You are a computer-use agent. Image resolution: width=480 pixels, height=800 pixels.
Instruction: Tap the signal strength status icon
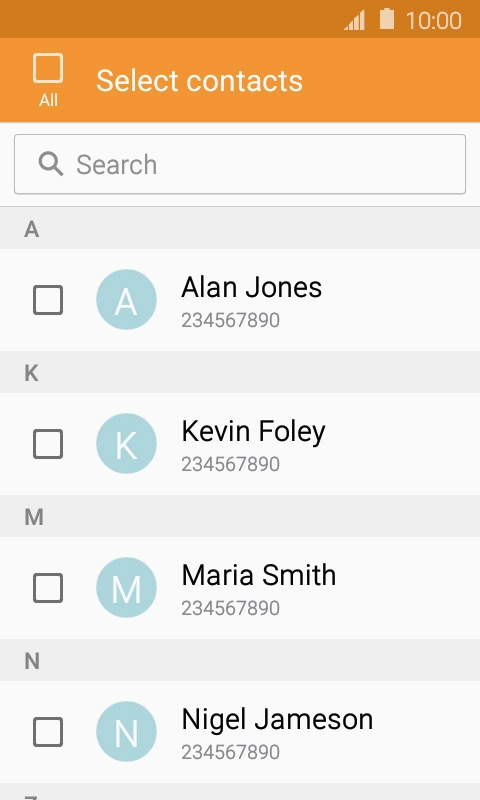pos(355,20)
